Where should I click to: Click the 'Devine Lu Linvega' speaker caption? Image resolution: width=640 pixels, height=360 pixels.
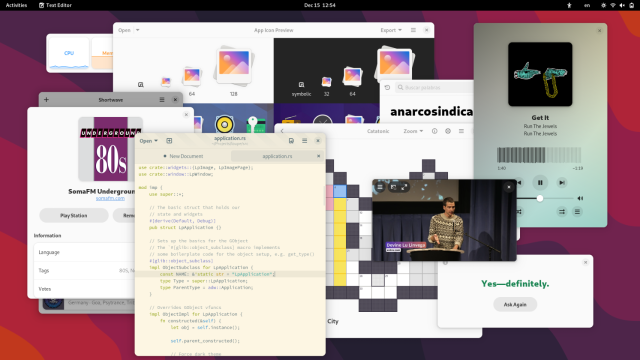tap(406, 245)
